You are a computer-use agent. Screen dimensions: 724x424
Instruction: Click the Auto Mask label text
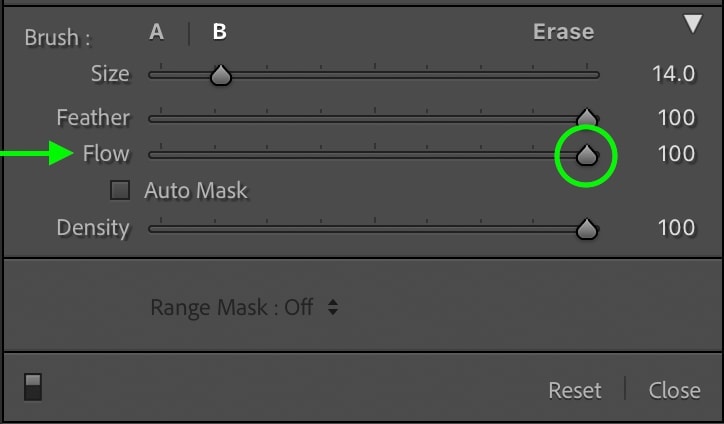coord(196,190)
